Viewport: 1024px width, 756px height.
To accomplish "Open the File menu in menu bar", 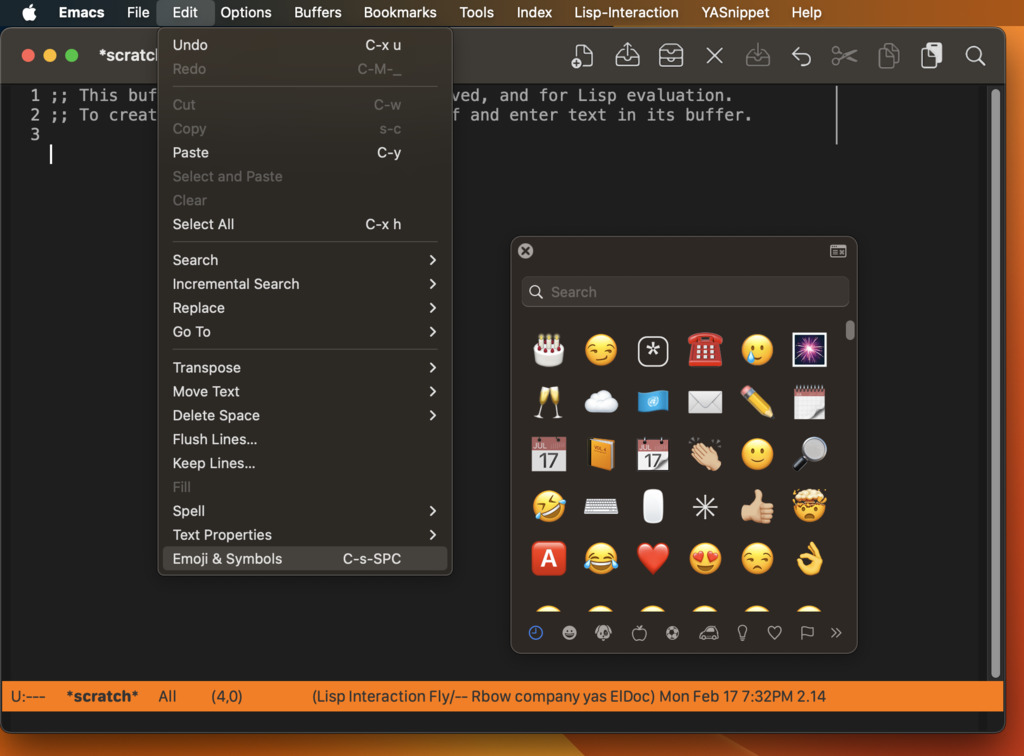I will coord(138,12).
